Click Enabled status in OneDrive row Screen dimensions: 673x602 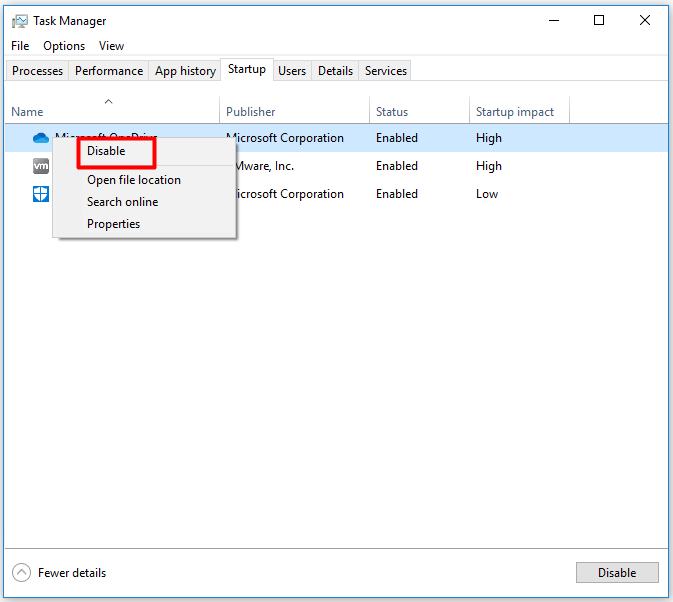coord(397,138)
